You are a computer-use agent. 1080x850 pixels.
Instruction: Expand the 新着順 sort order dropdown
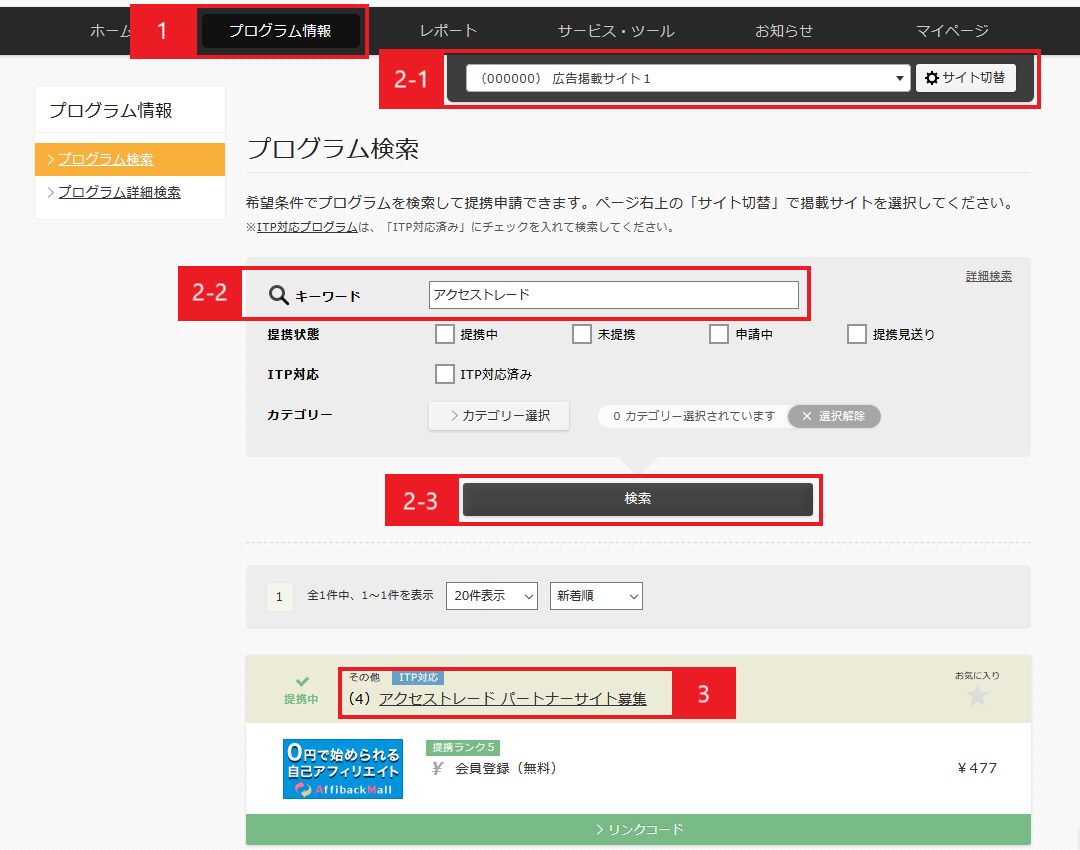596,596
